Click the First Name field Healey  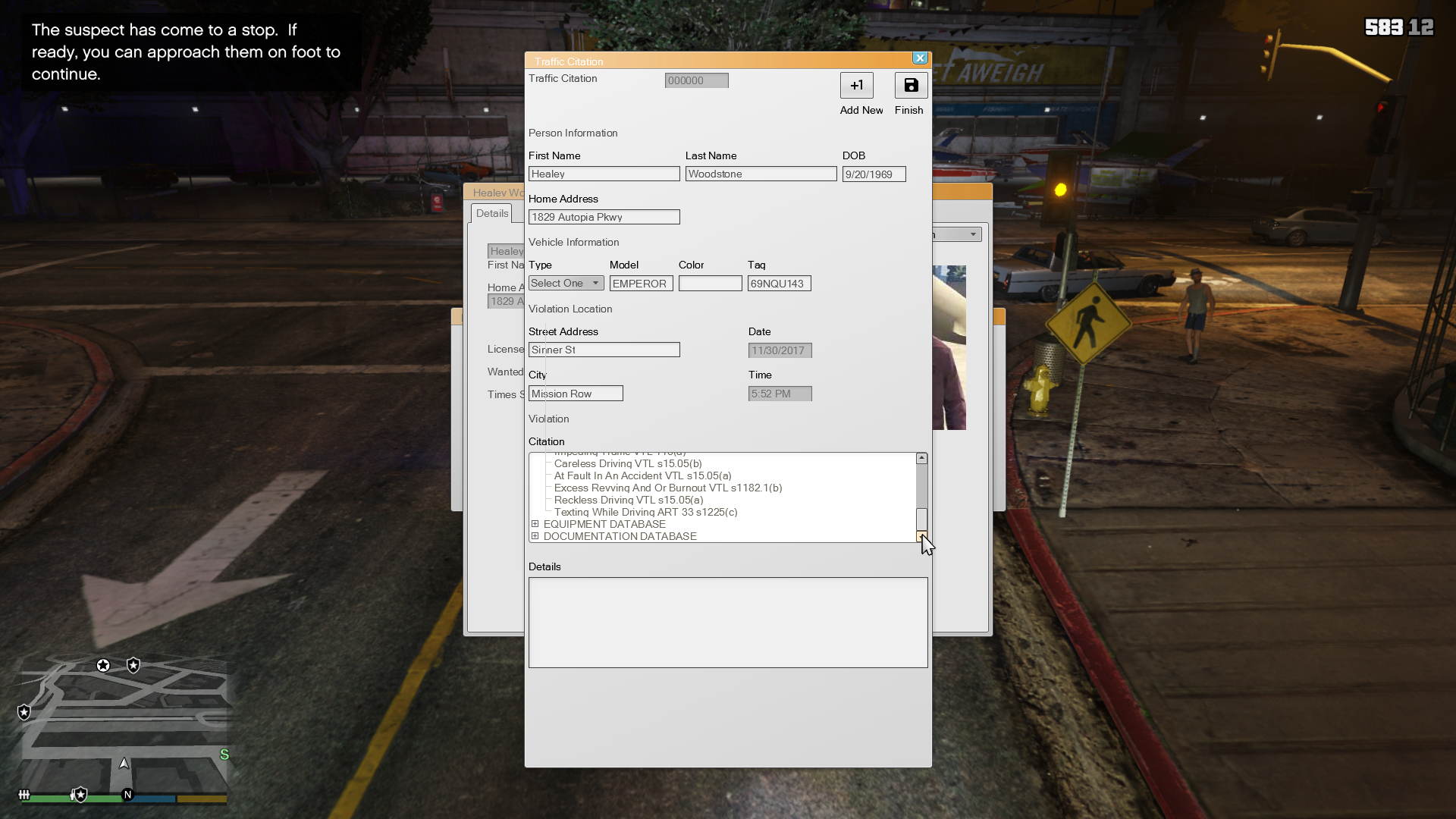(x=604, y=174)
